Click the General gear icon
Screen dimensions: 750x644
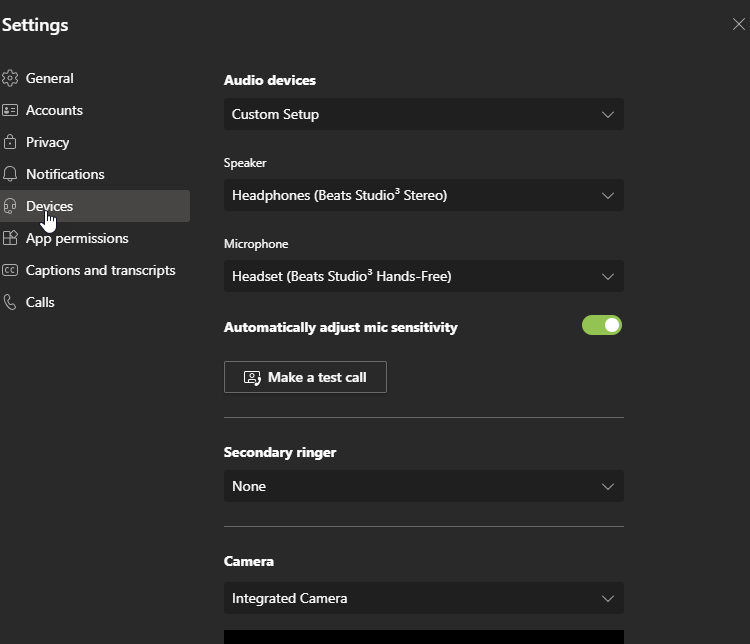pos(10,78)
